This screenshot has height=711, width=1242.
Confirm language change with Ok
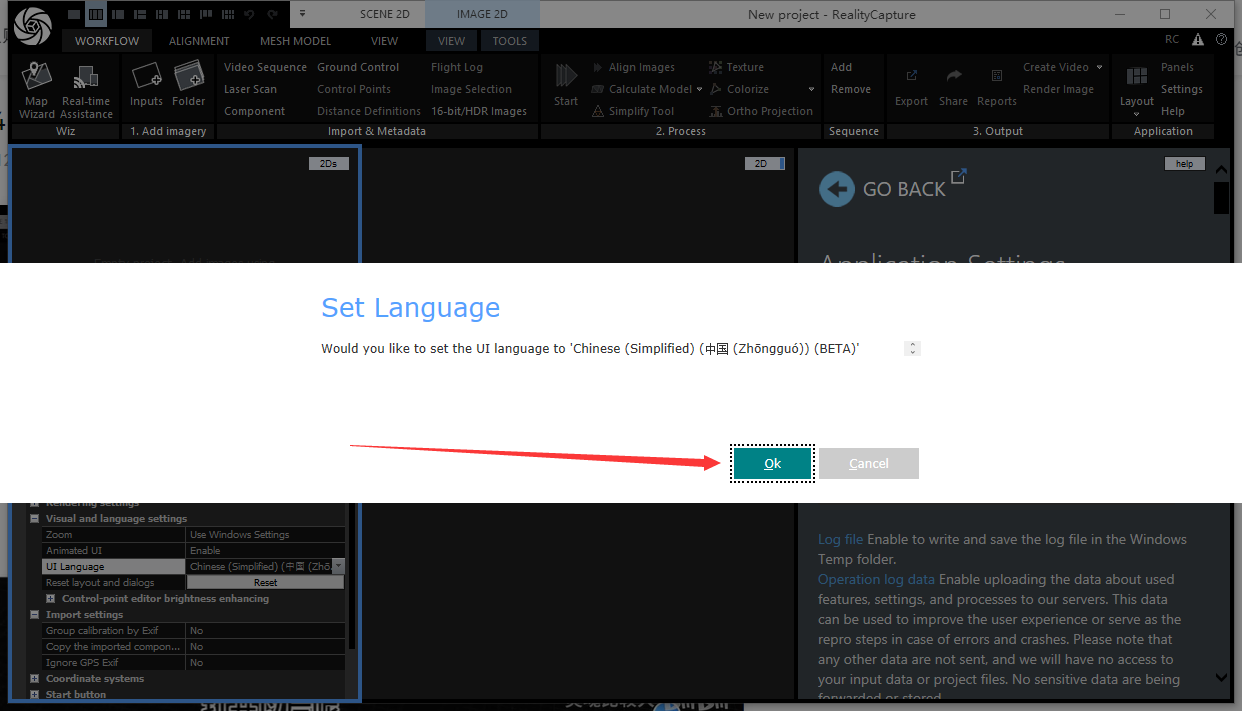click(772, 463)
